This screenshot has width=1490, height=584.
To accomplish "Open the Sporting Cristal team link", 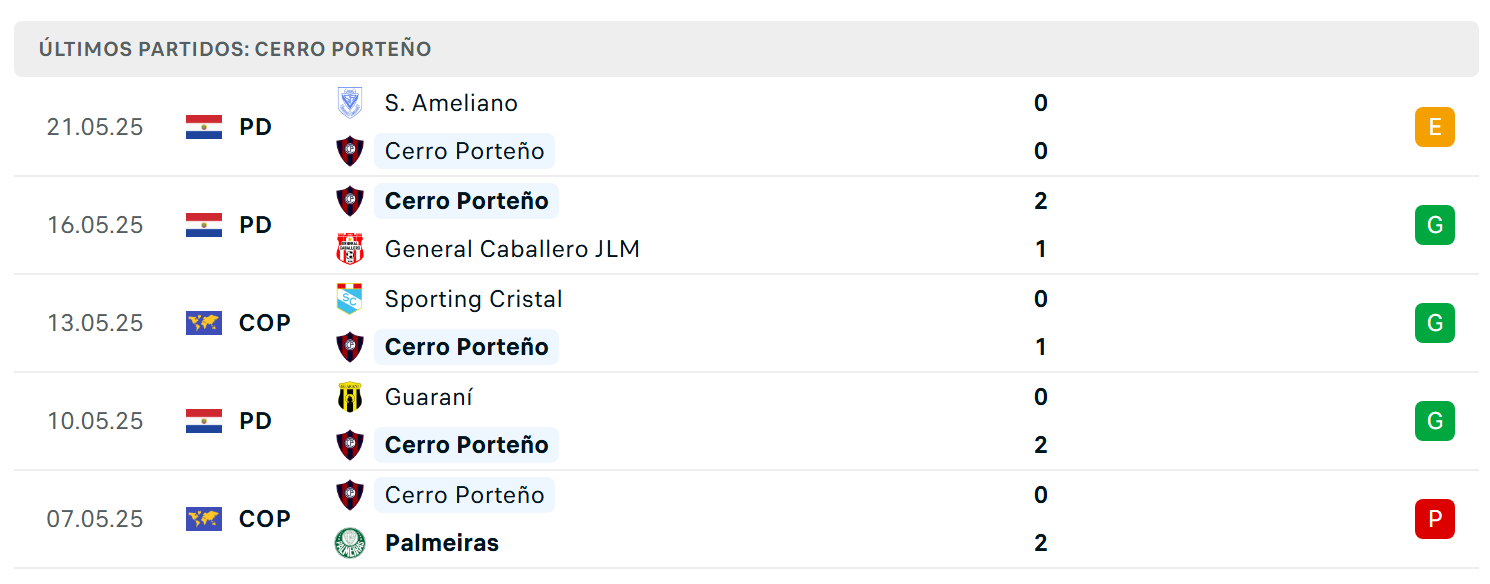I will (x=473, y=299).
